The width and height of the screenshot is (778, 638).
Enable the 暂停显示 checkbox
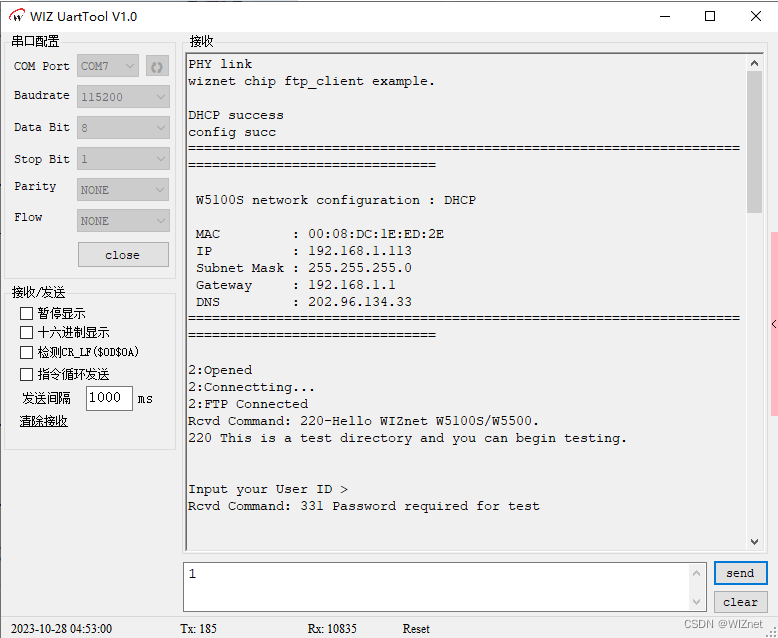tap(26, 314)
